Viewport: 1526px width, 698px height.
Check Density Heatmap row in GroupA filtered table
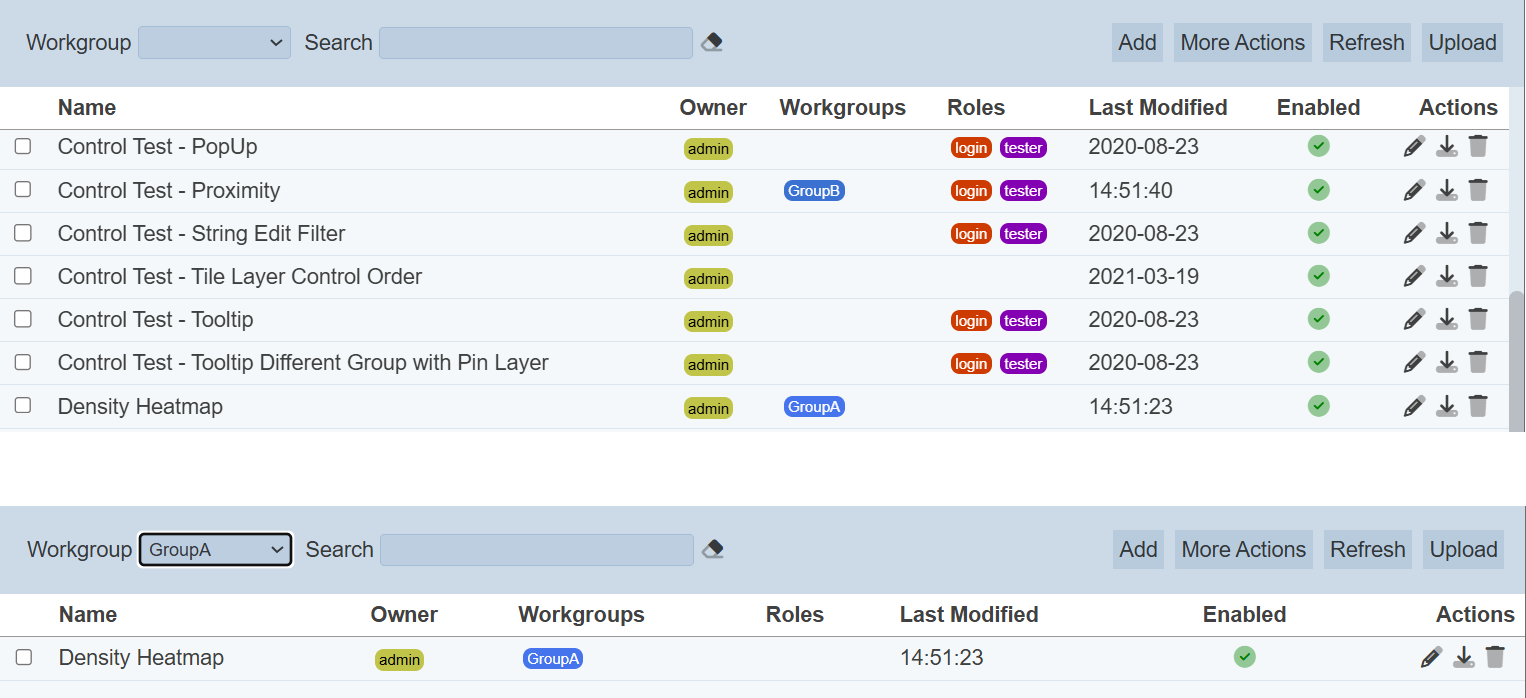pyautogui.click(x=24, y=657)
